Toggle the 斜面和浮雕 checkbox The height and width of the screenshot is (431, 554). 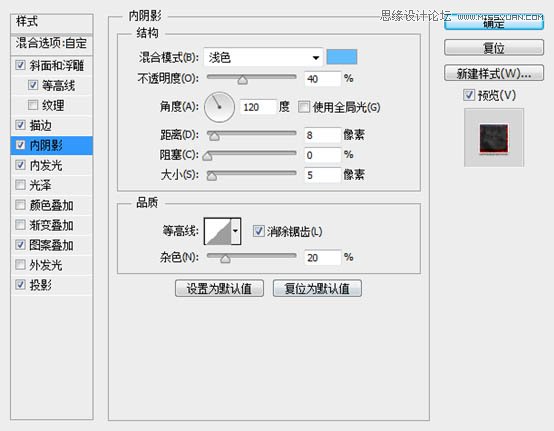[x=20, y=65]
